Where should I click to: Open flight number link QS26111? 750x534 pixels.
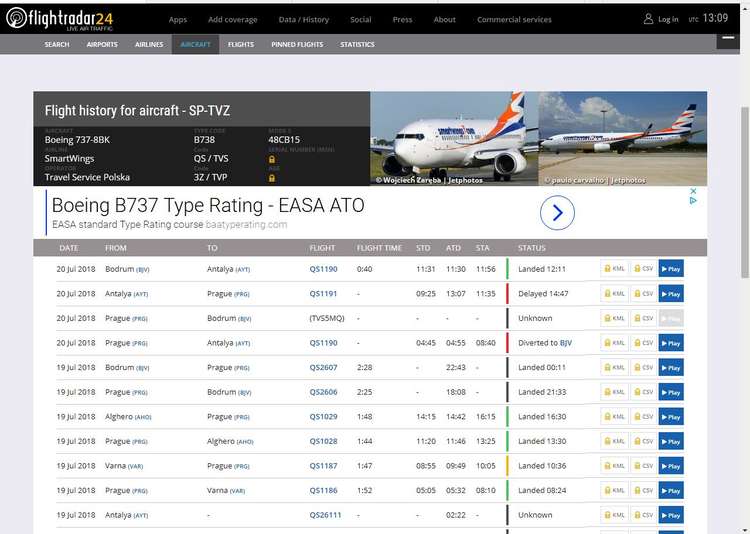pos(325,515)
